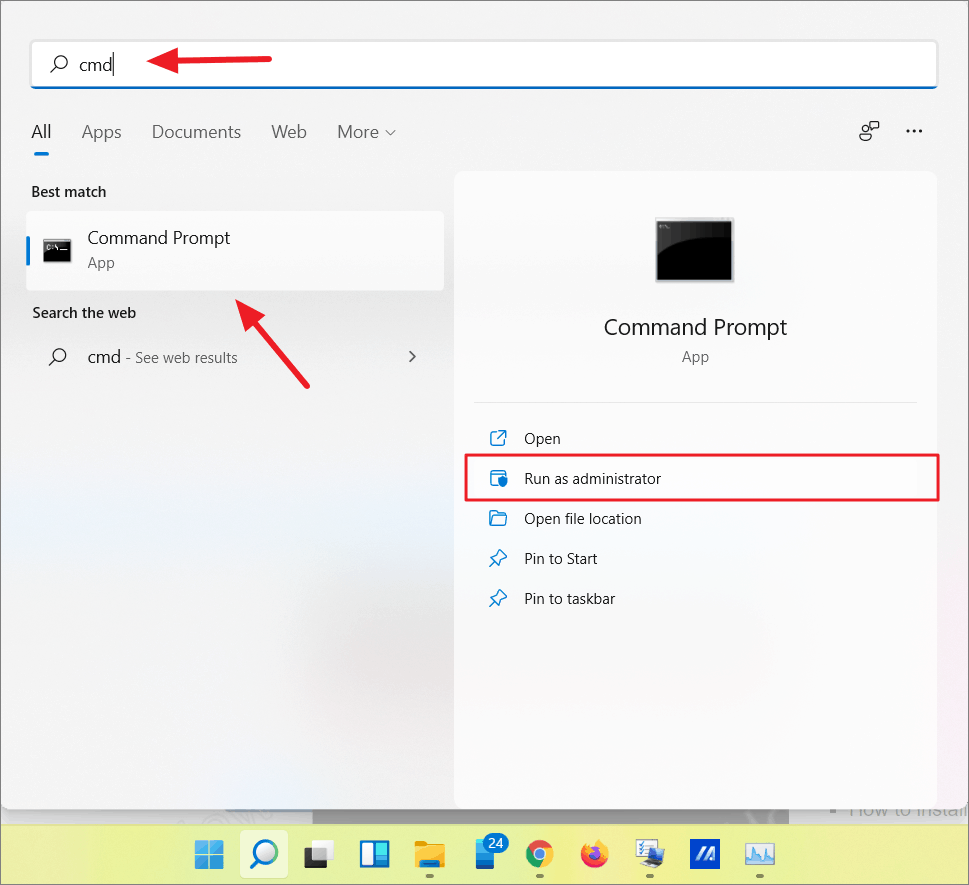Viewport: 969px width, 885px height.
Task: Launch Firefox from the taskbar
Action: pos(595,855)
